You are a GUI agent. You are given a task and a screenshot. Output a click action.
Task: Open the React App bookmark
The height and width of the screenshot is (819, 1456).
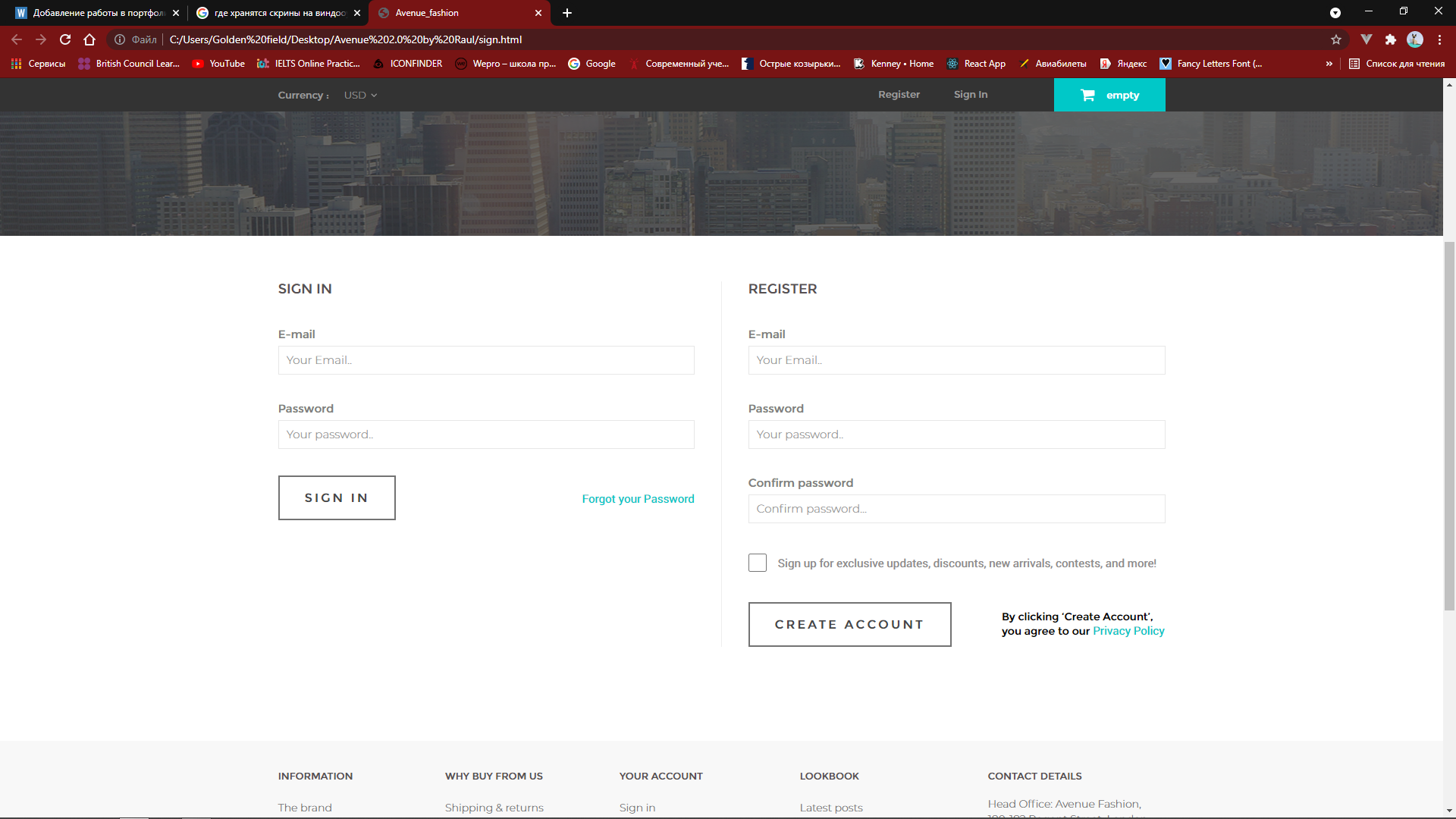click(976, 64)
